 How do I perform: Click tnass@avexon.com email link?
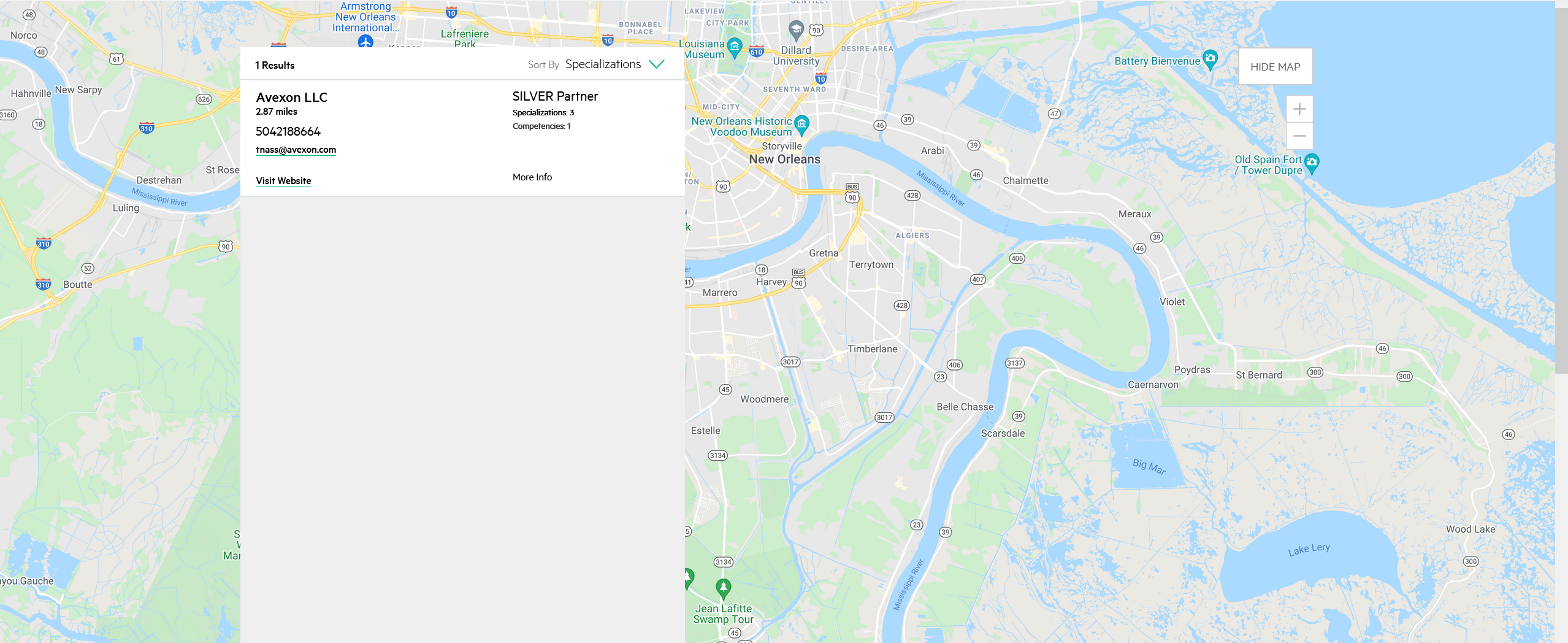(x=296, y=150)
